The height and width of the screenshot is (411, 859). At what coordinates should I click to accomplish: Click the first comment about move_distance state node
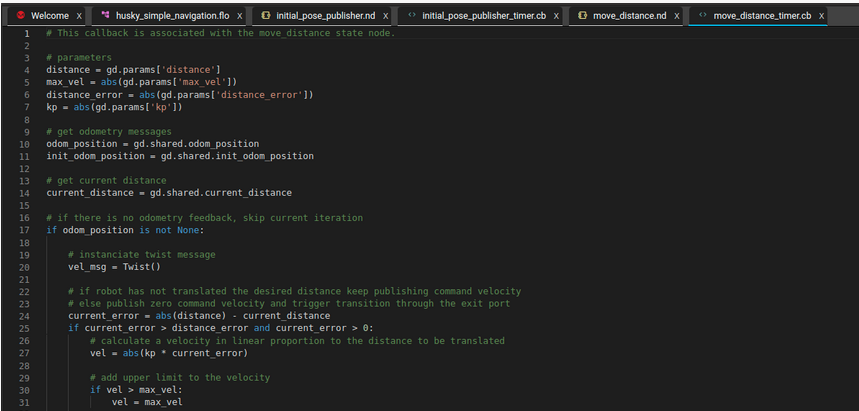pyautogui.click(x=221, y=33)
